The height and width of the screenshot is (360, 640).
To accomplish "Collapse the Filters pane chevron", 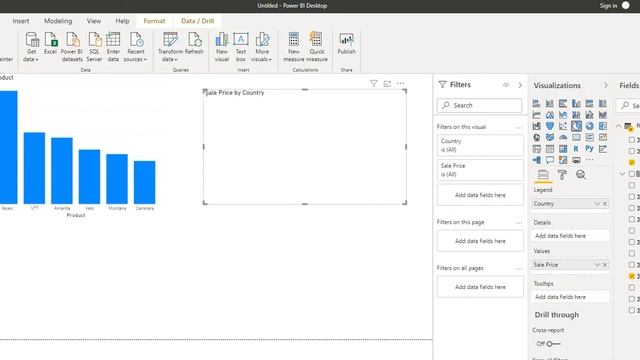I will [x=520, y=85].
